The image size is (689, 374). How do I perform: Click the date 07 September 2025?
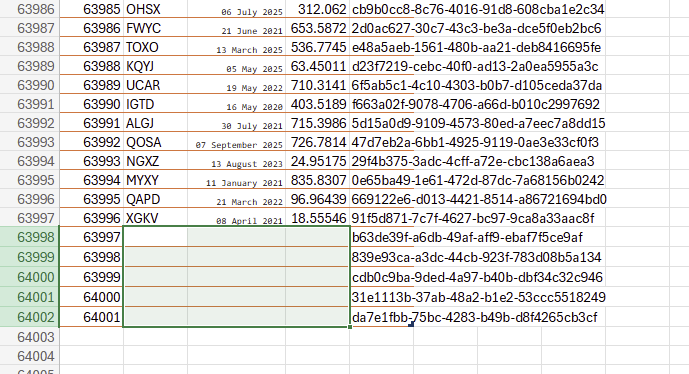(236, 142)
